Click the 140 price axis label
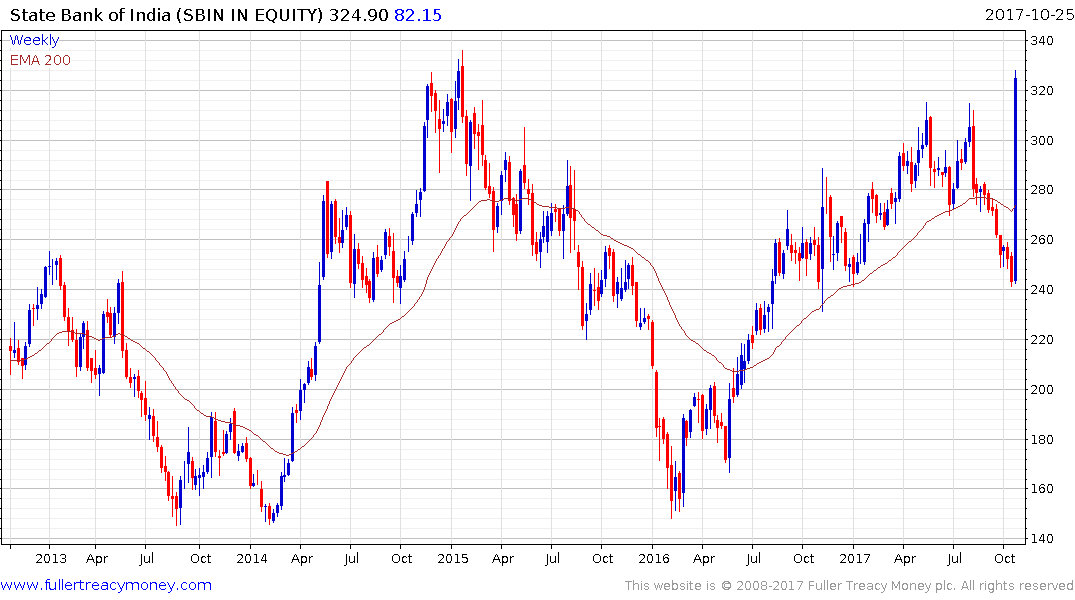1075x600 pixels. click(1042, 539)
